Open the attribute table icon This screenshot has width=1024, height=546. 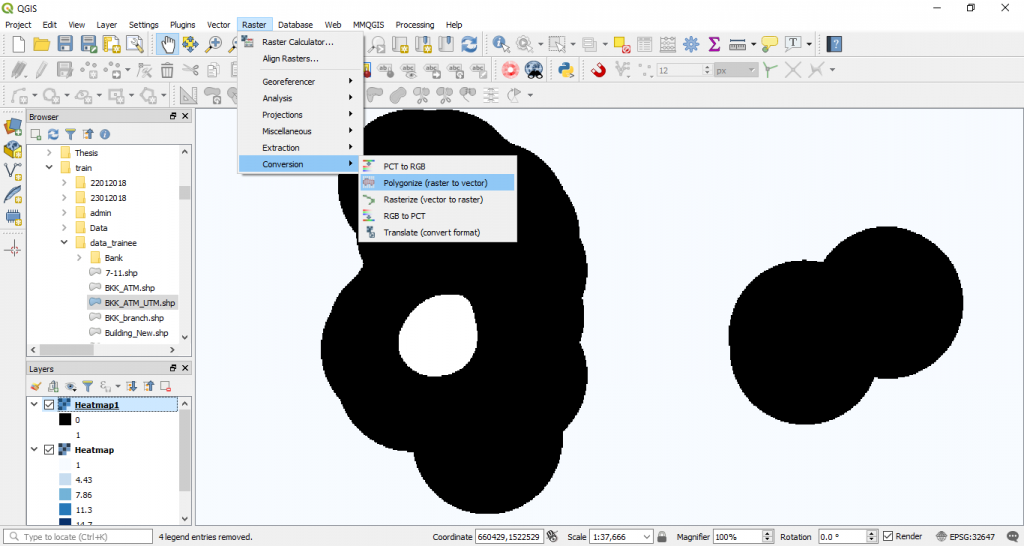(x=645, y=44)
